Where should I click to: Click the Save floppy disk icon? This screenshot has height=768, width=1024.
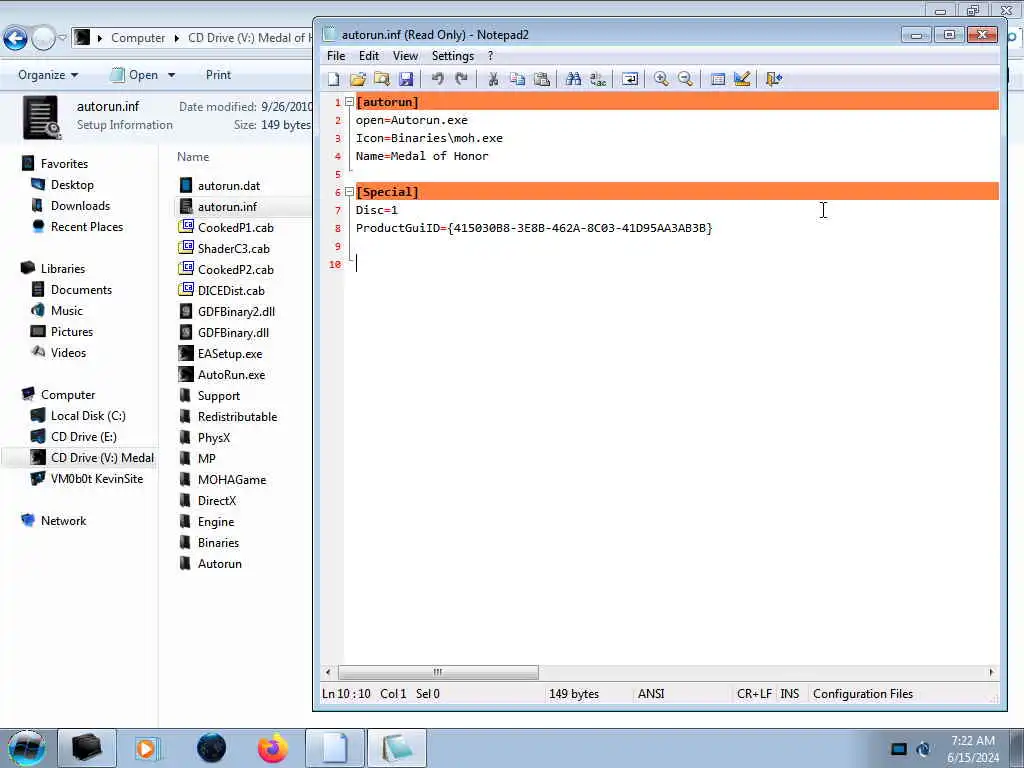click(406, 80)
